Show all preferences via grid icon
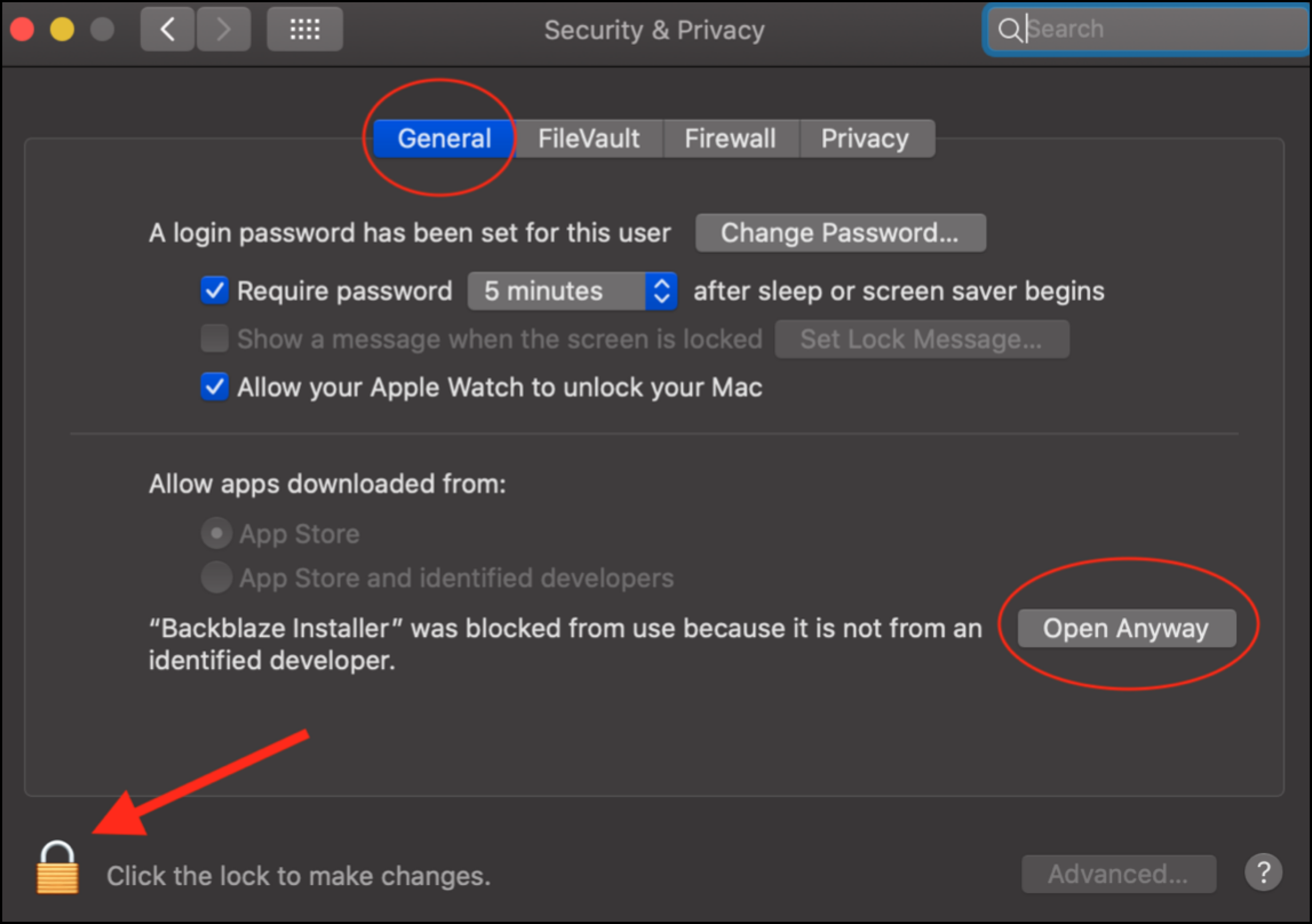 (x=305, y=29)
